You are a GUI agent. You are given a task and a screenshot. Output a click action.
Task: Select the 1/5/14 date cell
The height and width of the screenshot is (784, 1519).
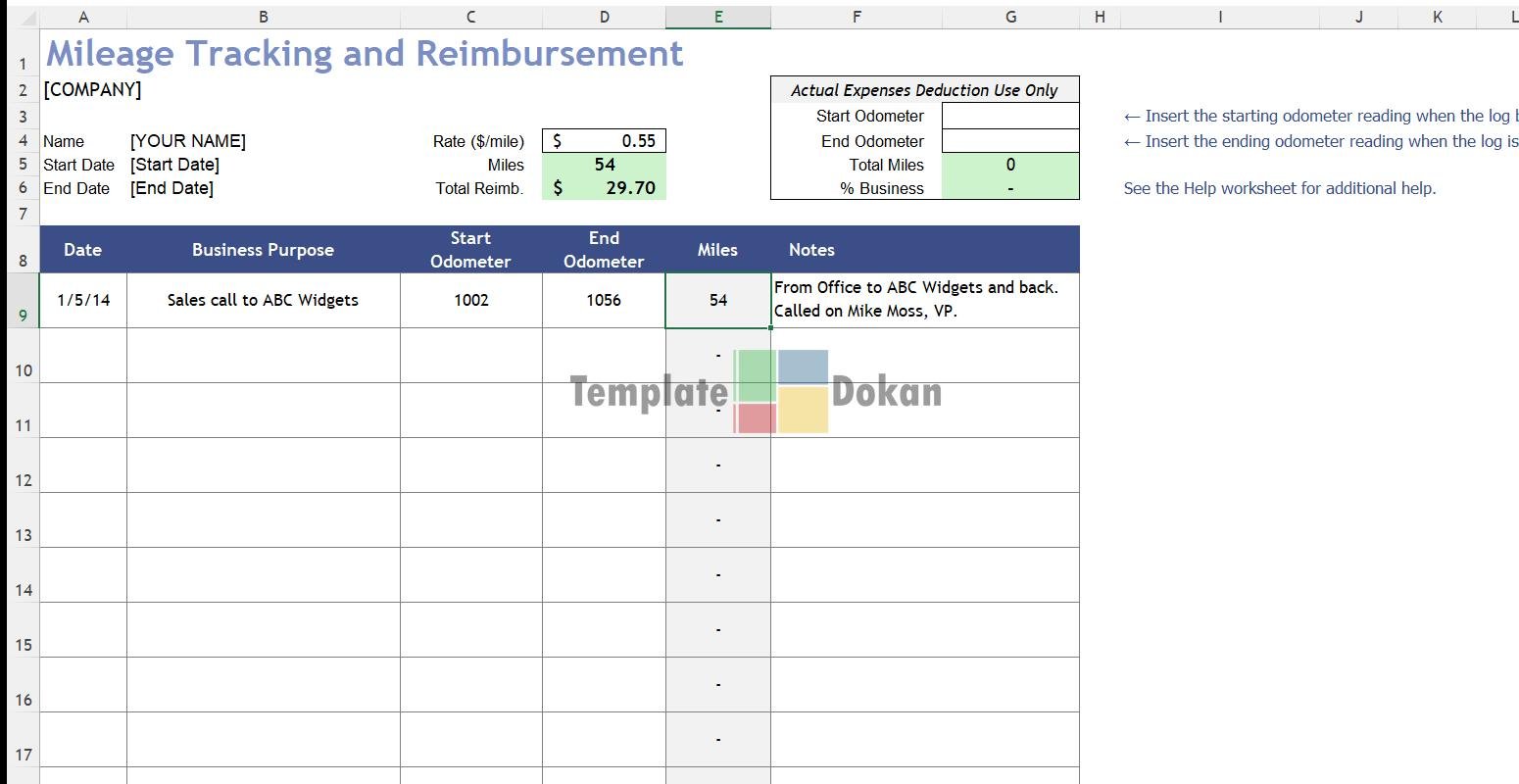point(83,300)
